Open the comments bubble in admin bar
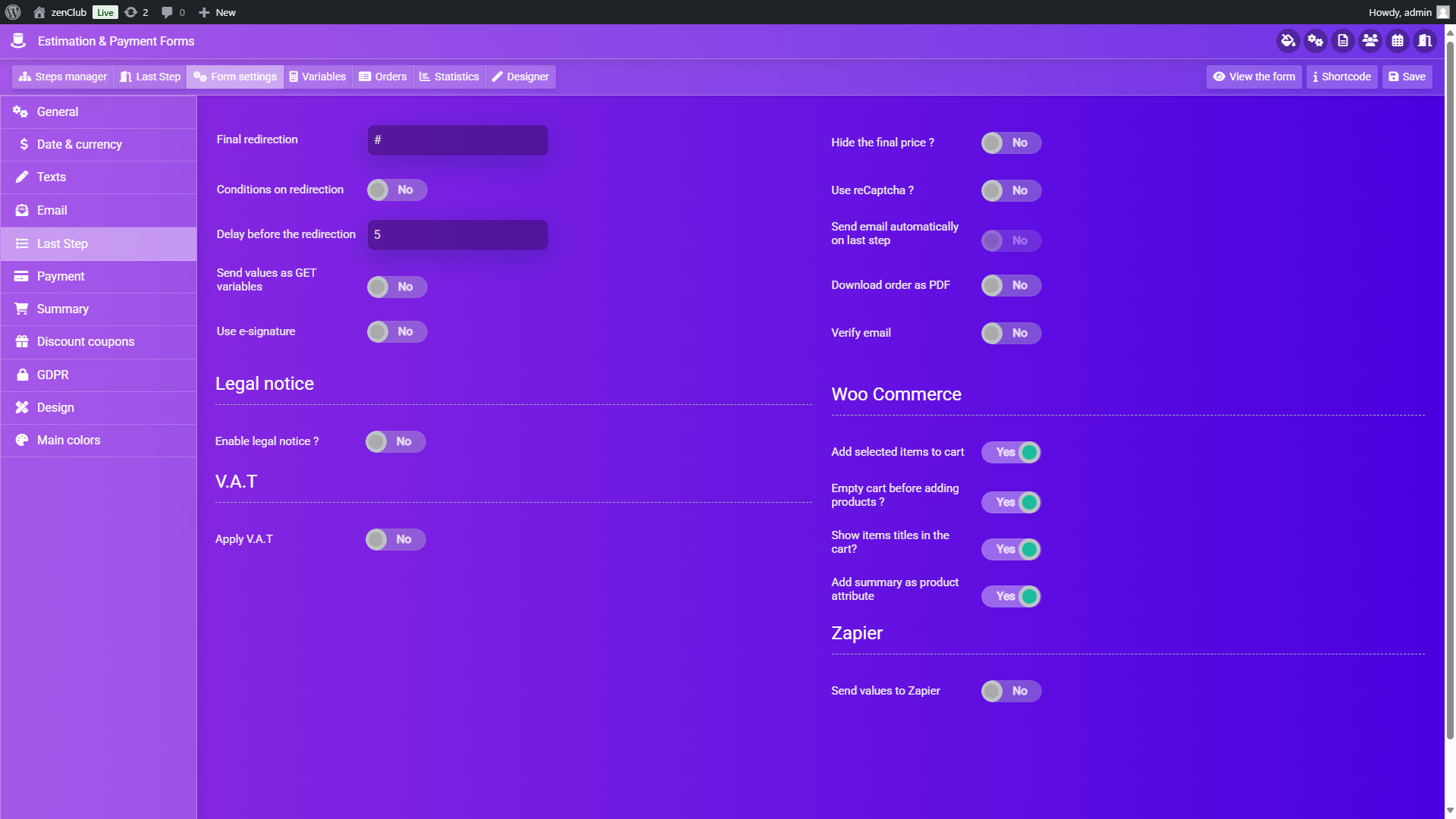This screenshot has width=1456, height=819. [173, 12]
